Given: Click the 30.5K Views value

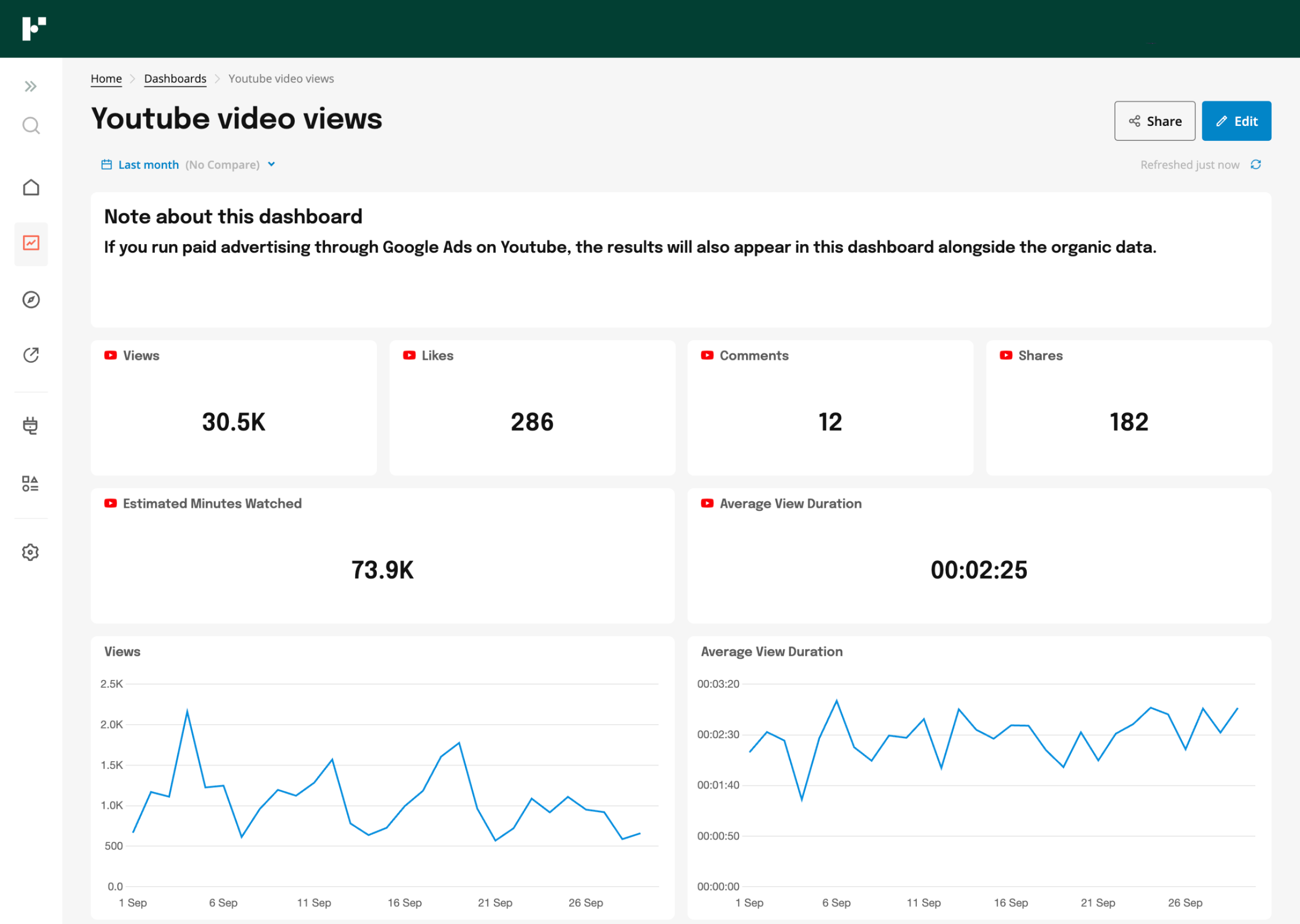Looking at the screenshot, I should [x=234, y=422].
